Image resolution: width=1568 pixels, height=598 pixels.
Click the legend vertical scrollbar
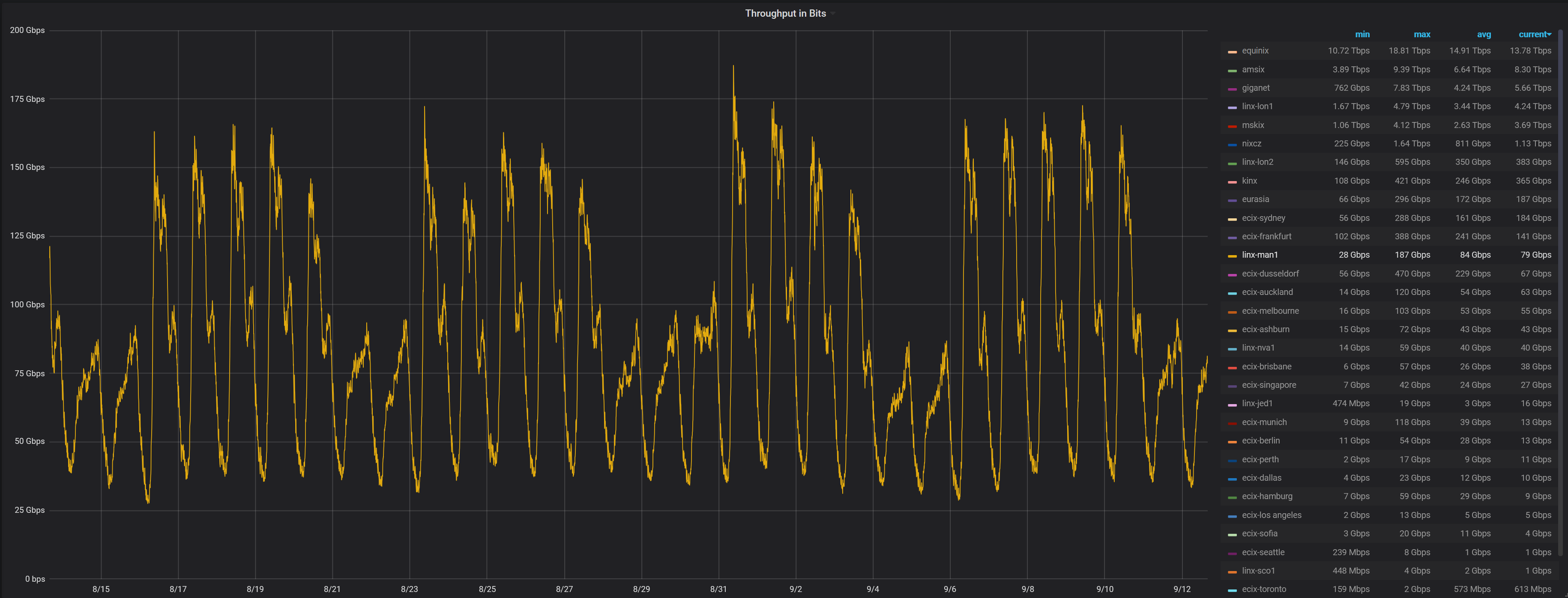point(1560,292)
